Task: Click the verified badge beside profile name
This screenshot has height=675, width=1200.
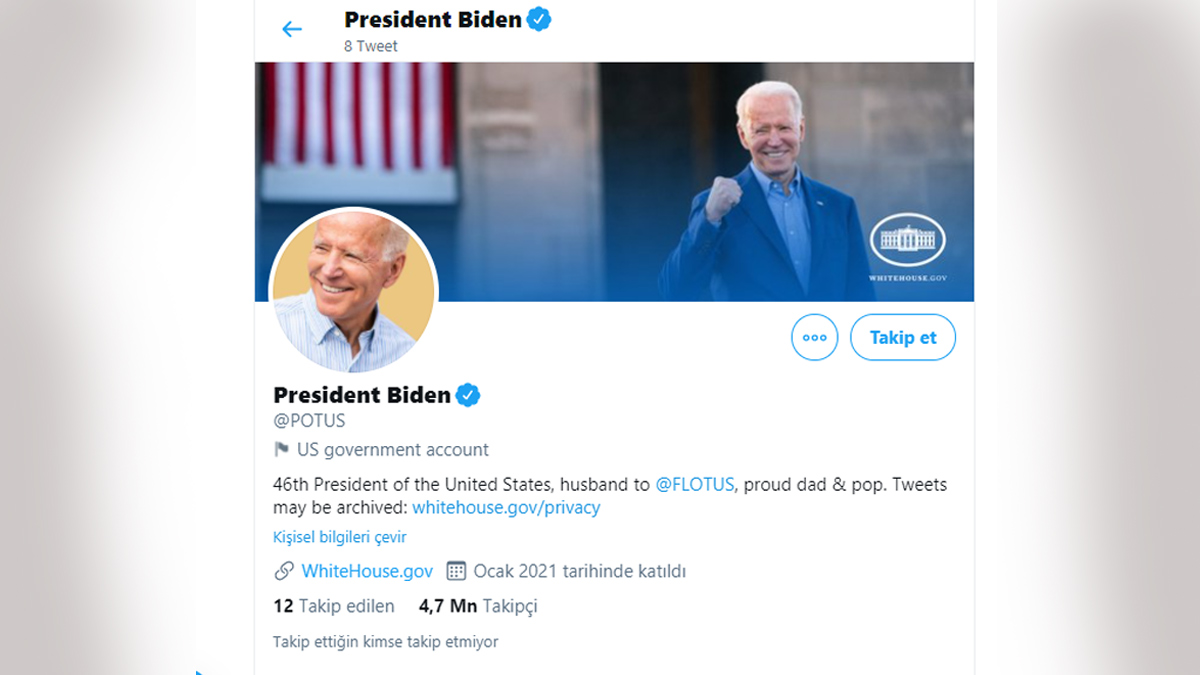Action: 468,395
